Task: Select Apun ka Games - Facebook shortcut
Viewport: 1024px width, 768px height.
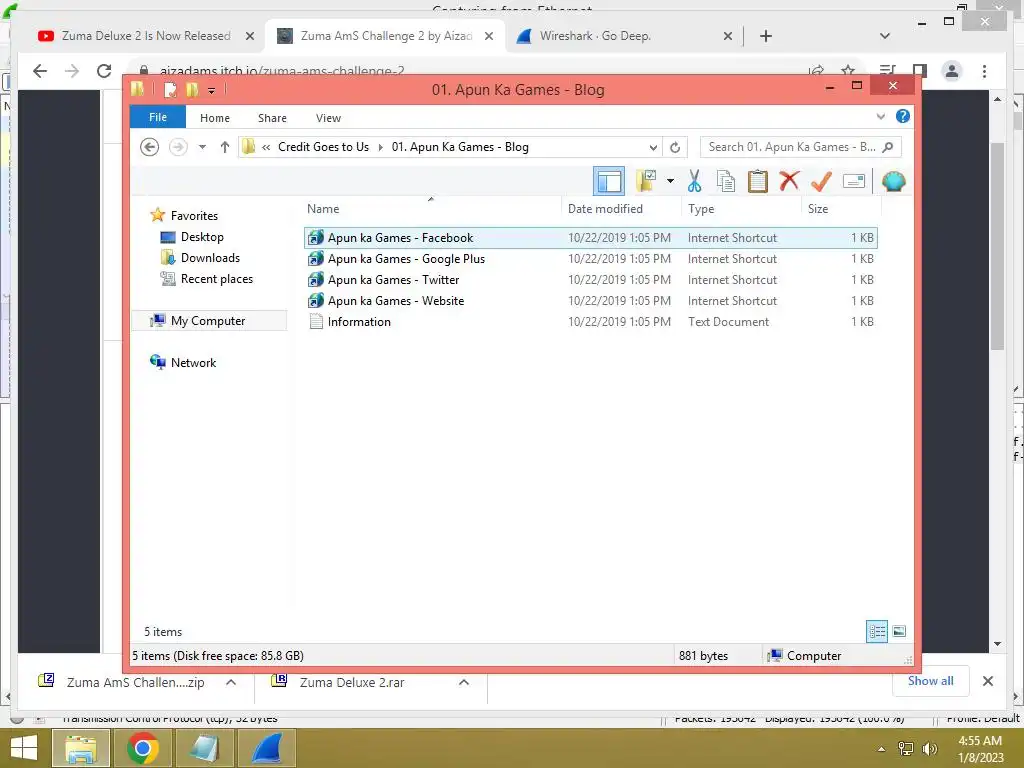Action: coord(590,238)
